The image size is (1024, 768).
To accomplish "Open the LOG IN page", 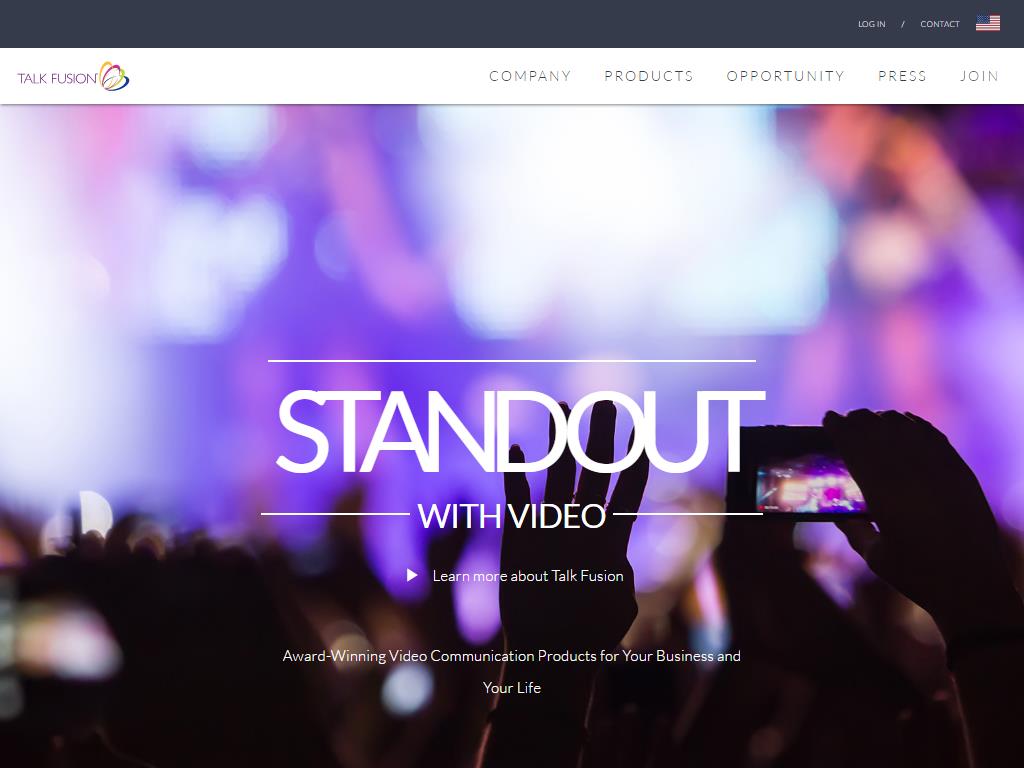I will [x=871, y=24].
